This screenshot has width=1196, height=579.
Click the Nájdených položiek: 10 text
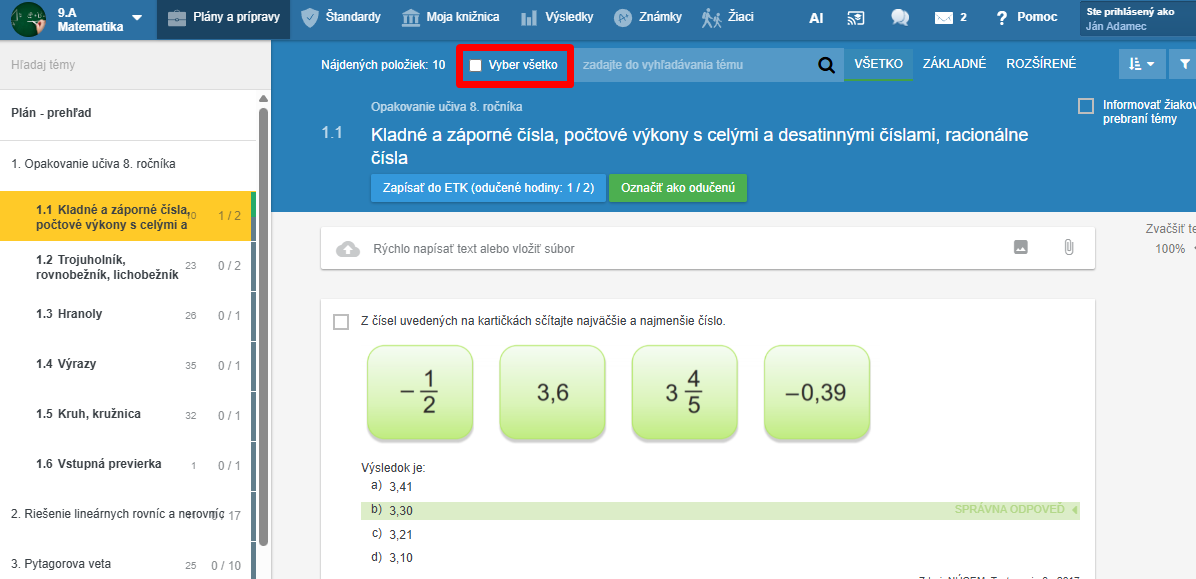pyautogui.click(x=384, y=65)
